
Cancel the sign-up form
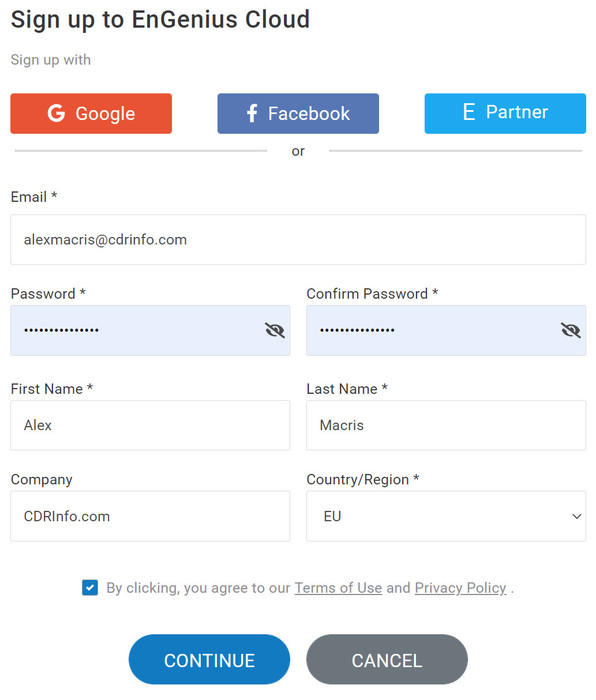pos(387,659)
